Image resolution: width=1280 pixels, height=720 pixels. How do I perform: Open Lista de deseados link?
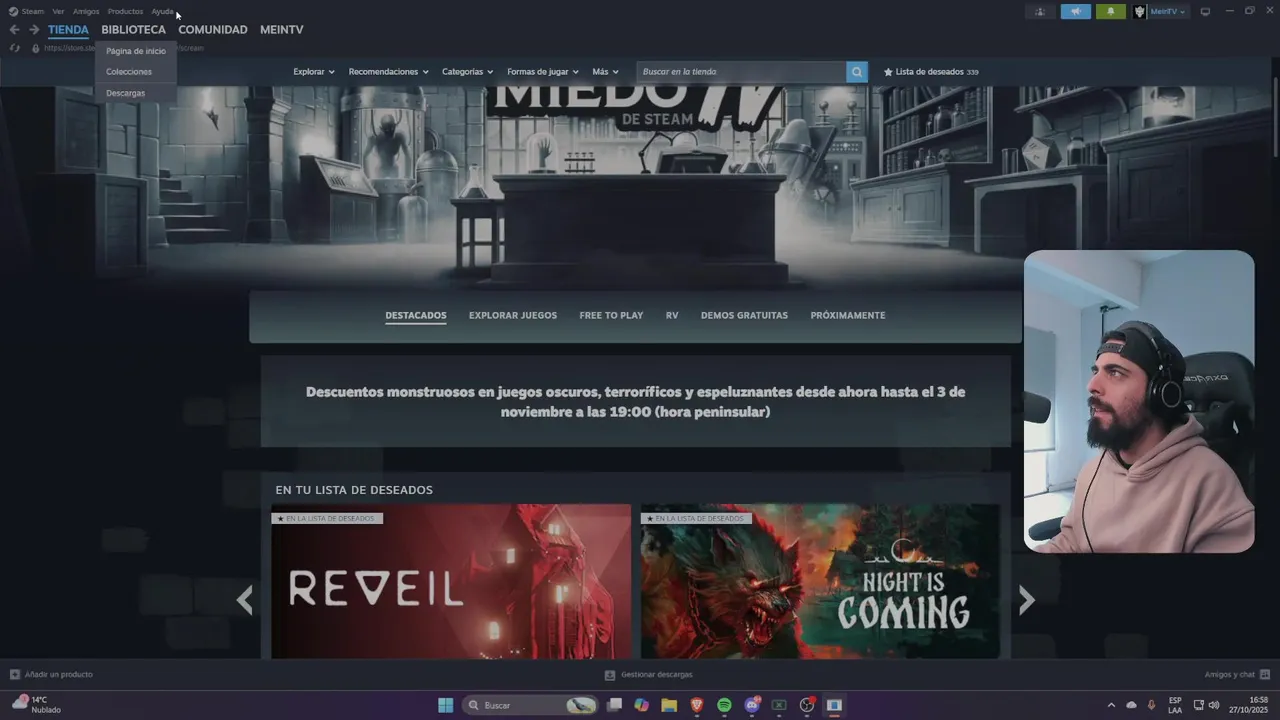point(931,72)
